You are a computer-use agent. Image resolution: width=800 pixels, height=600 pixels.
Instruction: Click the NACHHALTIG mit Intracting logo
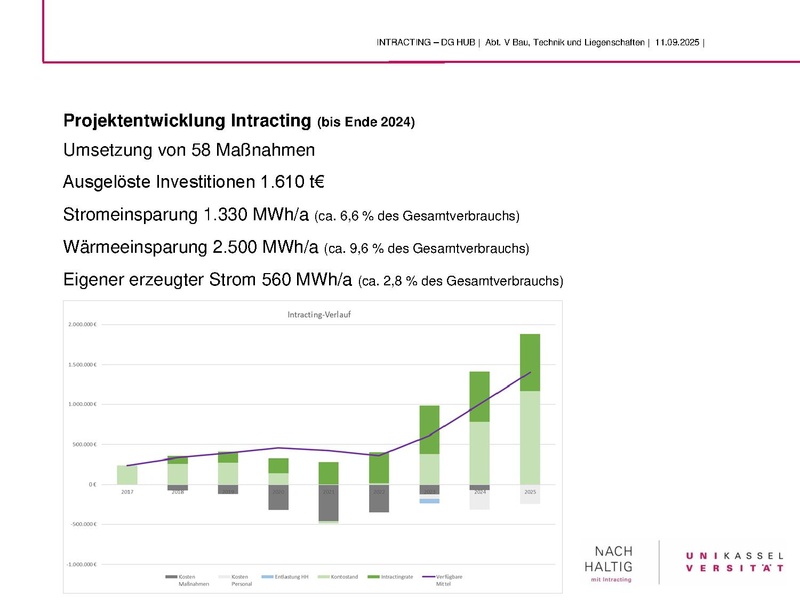pyautogui.click(x=620, y=562)
